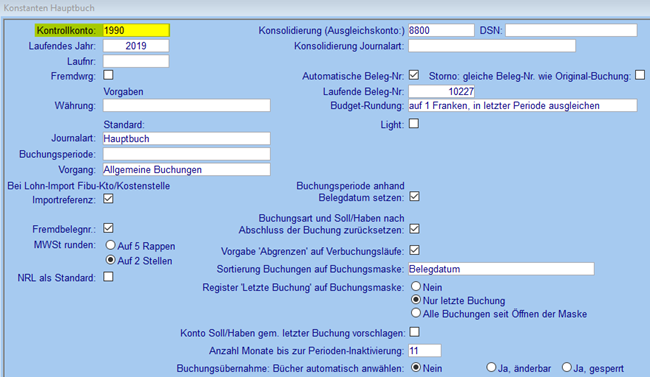
Task: Tick the Light checkbox
Action: [414, 124]
